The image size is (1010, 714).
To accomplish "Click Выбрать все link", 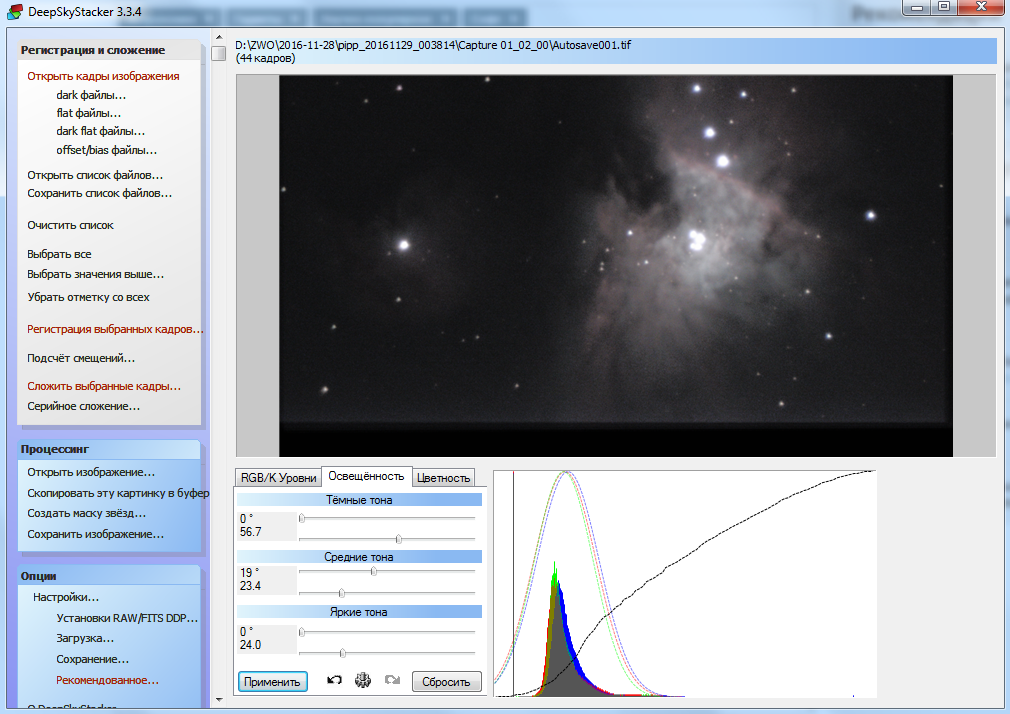I will point(59,254).
